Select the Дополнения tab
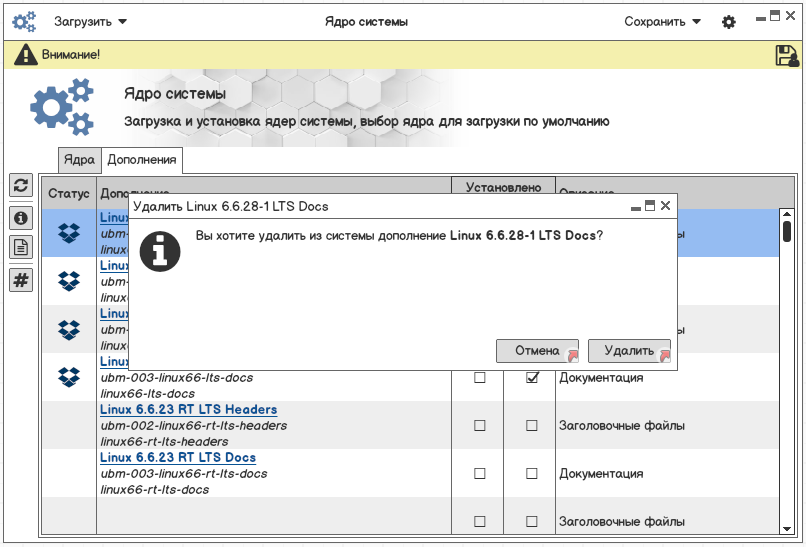This screenshot has width=806, height=547. [142, 160]
